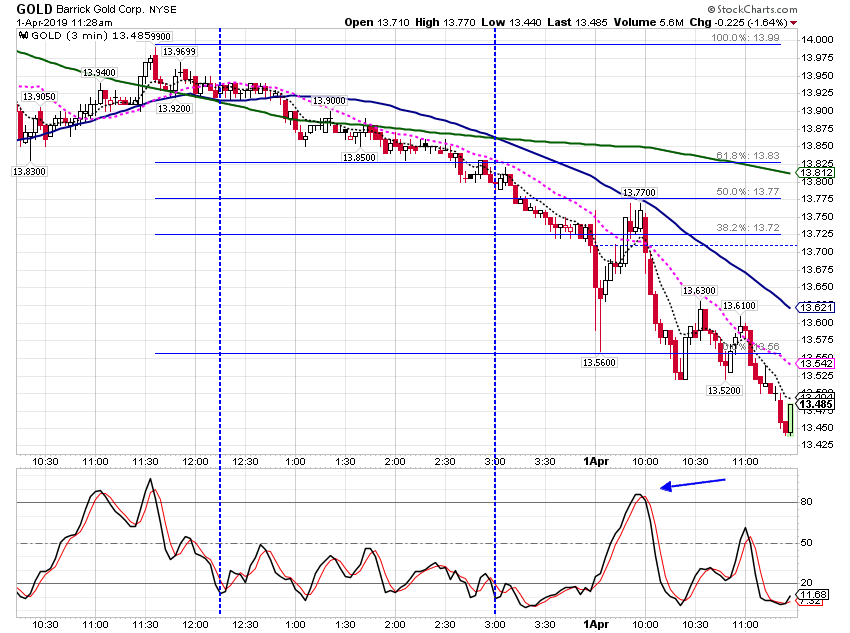
Task: Click the 13.9050 price annotation
Action: (39, 96)
